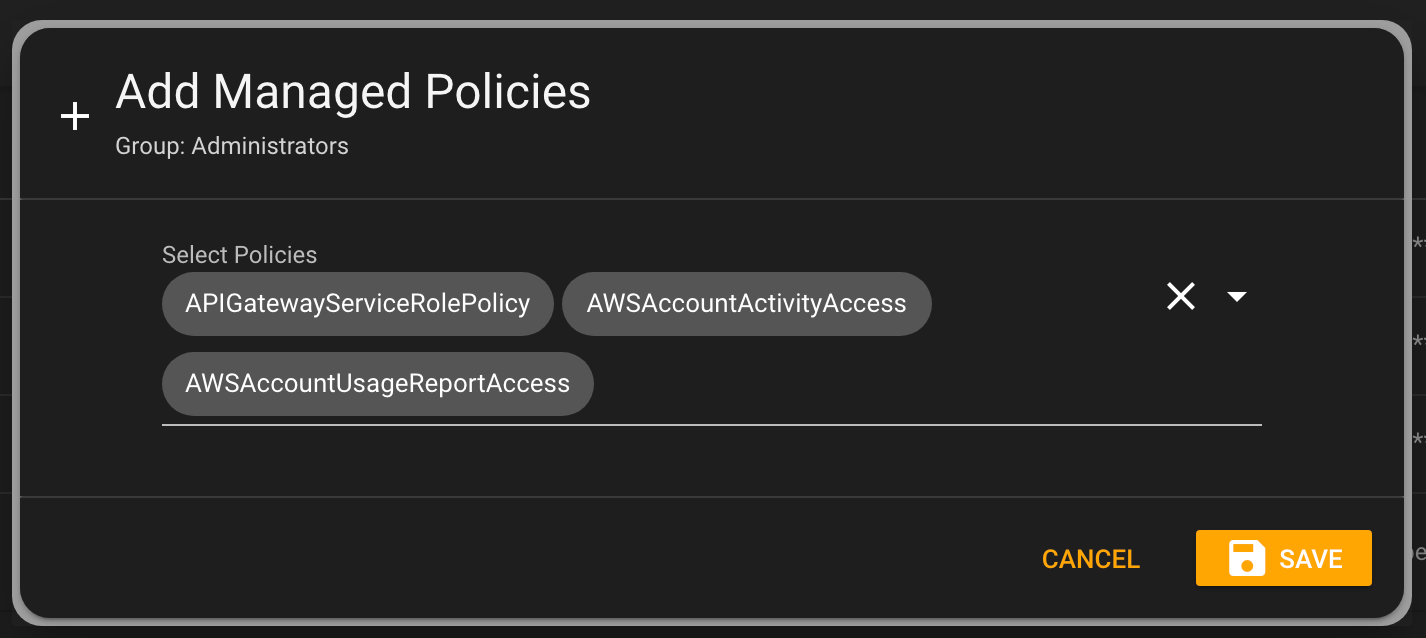The height and width of the screenshot is (638, 1426).
Task: Select the AWSAccountUsageReportAccess chip
Action: tap(378, 383)
